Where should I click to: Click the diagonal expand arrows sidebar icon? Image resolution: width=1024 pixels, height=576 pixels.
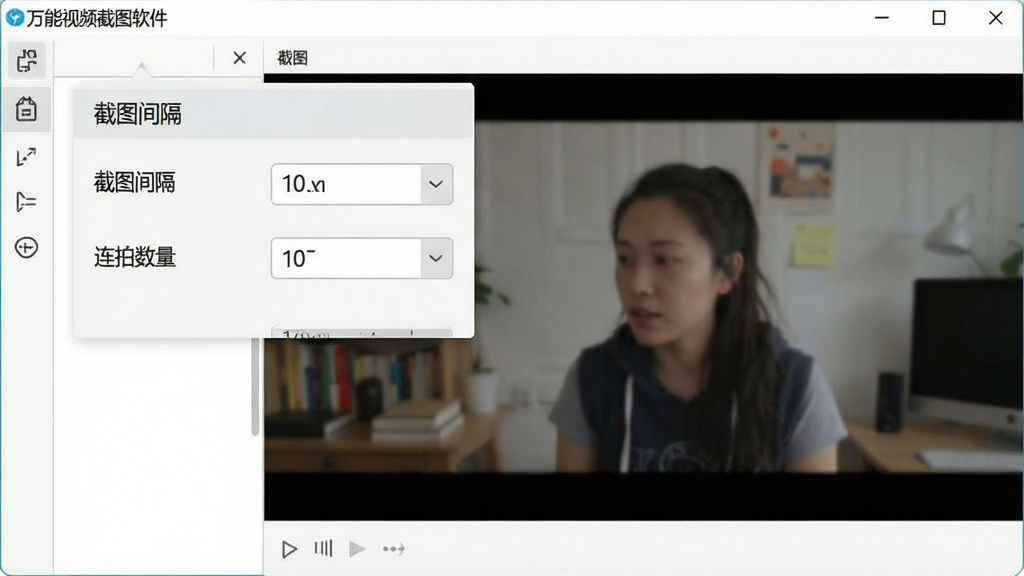26,157
